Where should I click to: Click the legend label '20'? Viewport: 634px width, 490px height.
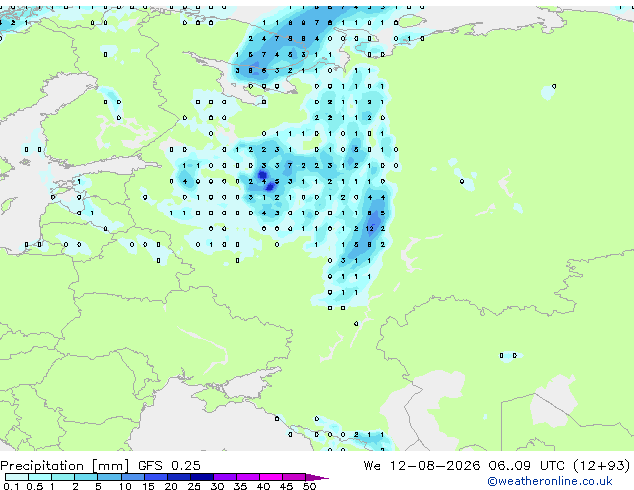coord(171,486)
